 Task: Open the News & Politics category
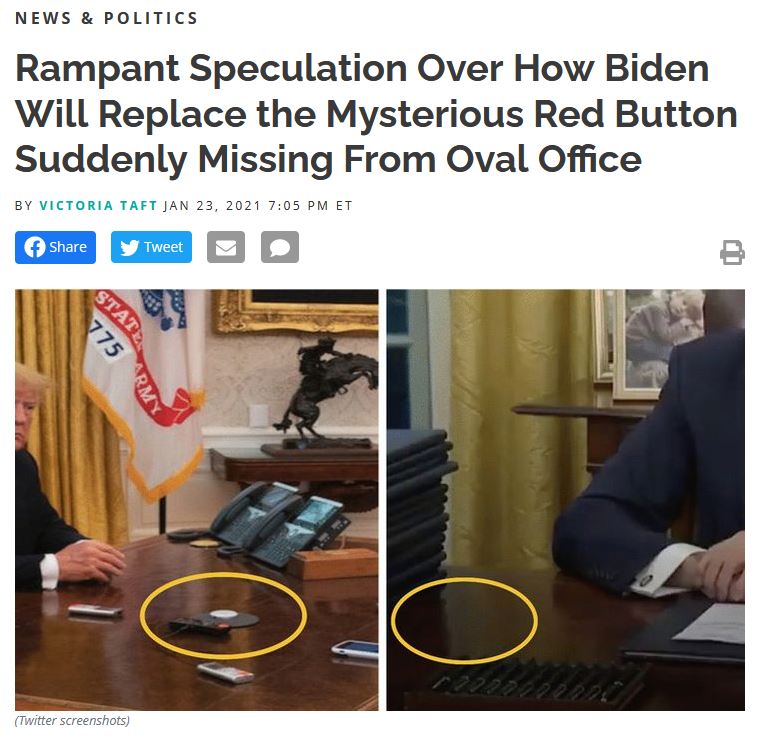(x=107, y=18)
